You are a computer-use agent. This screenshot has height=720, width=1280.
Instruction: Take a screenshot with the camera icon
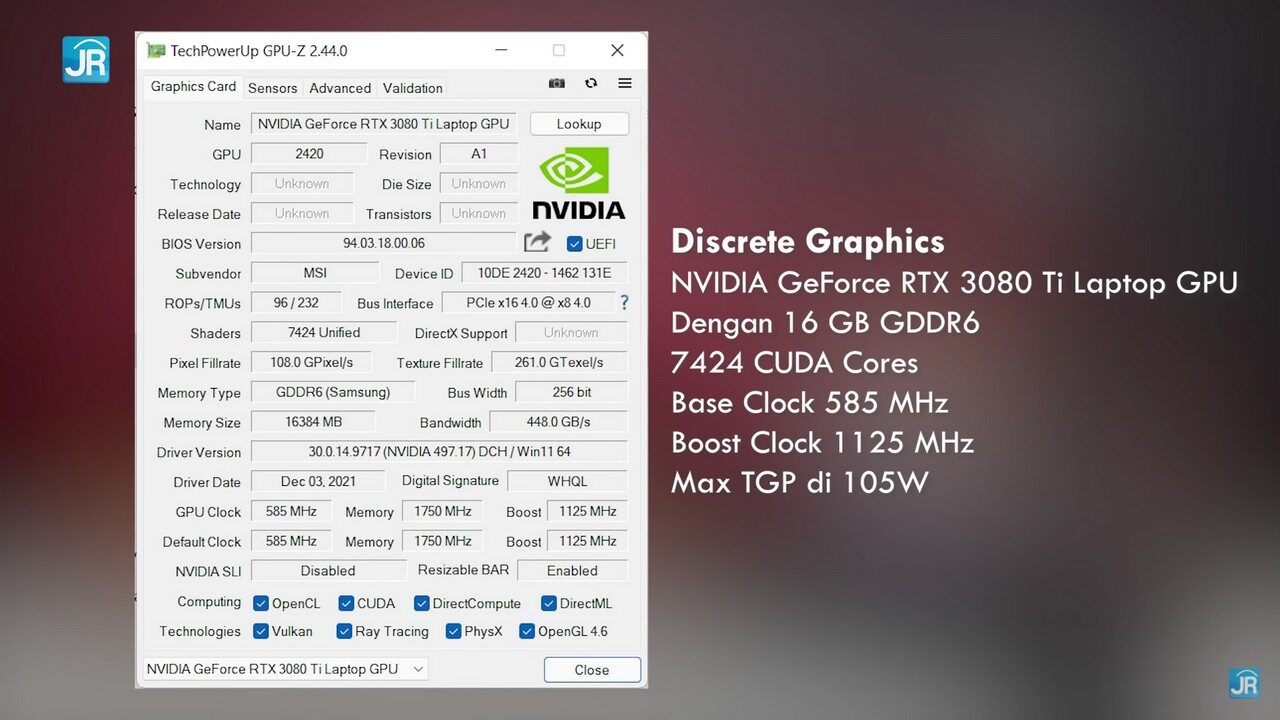[x=557, y=84]
